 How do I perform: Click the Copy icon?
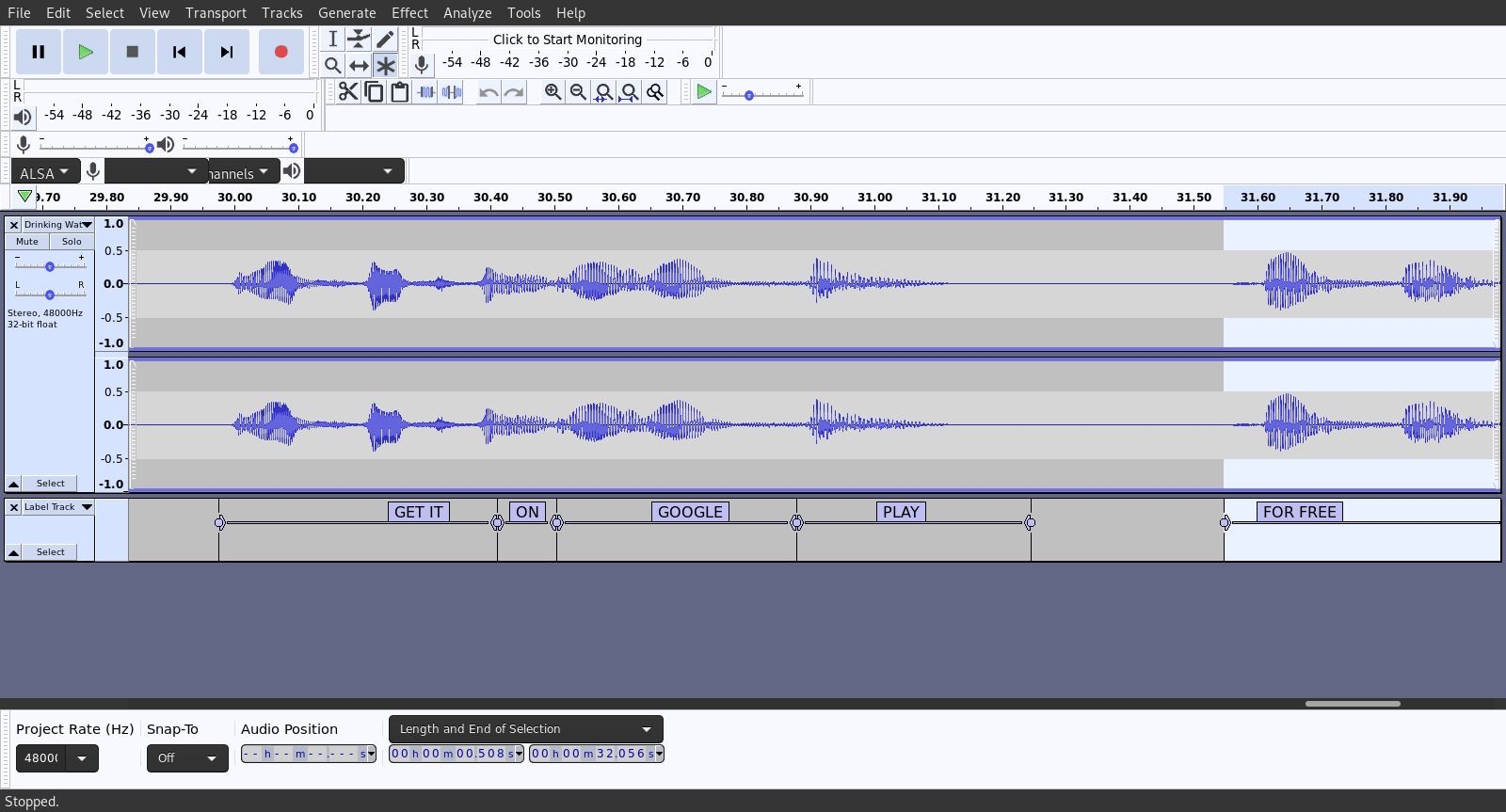point(374,91)
